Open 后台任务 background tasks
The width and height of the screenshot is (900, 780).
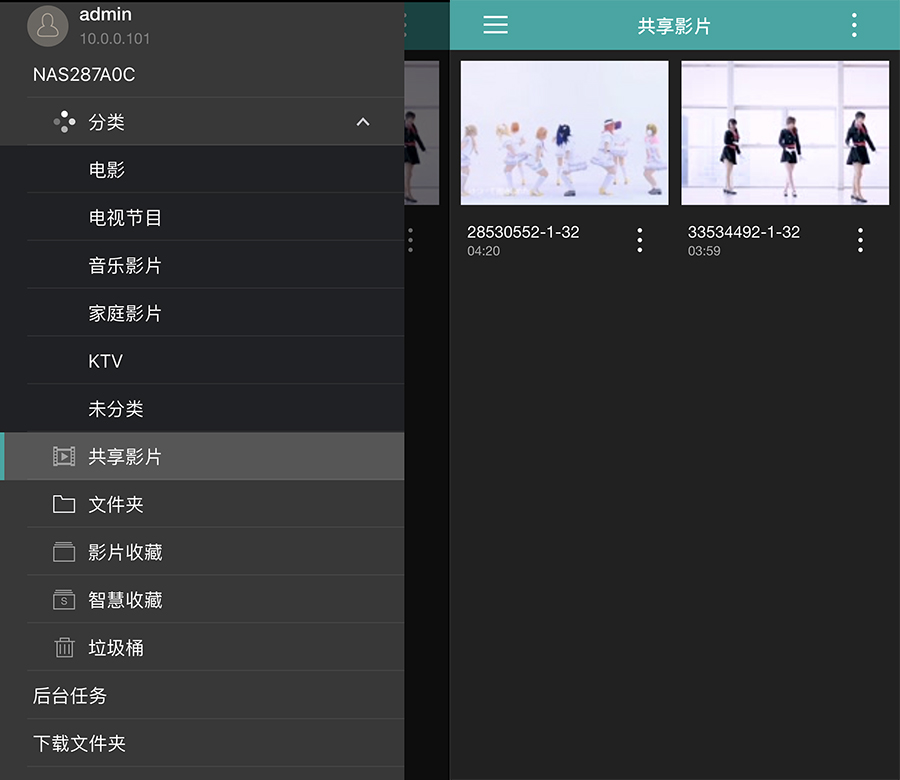pos(70,696)
